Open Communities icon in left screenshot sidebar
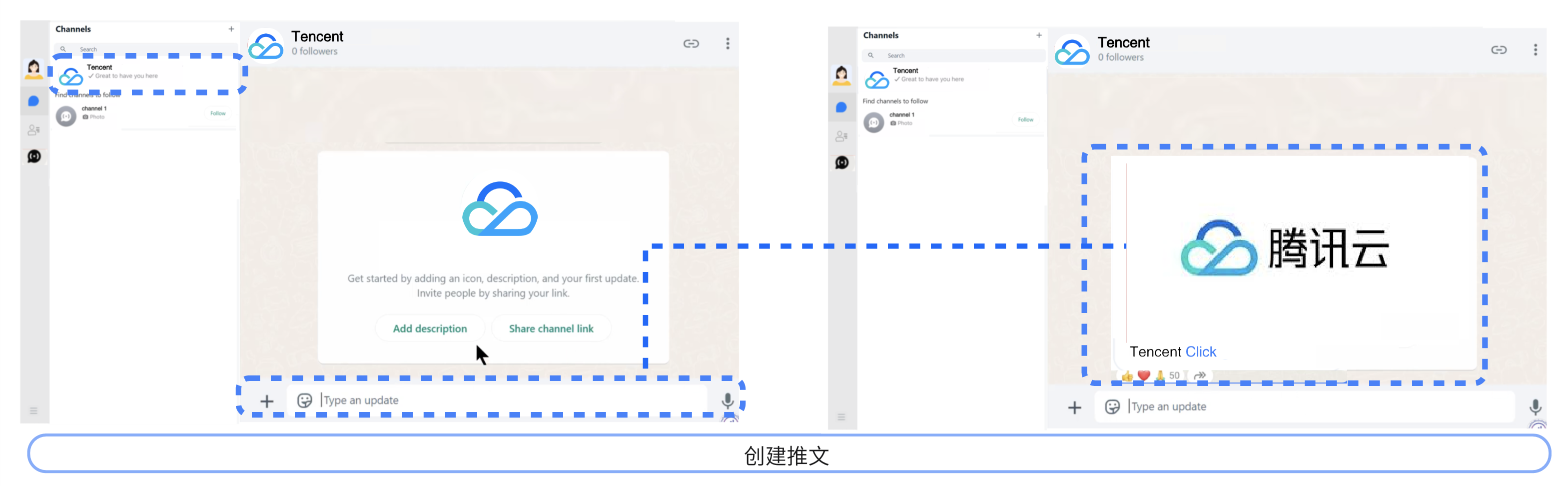The image size is (1568, 486). (x=34, y=129)
